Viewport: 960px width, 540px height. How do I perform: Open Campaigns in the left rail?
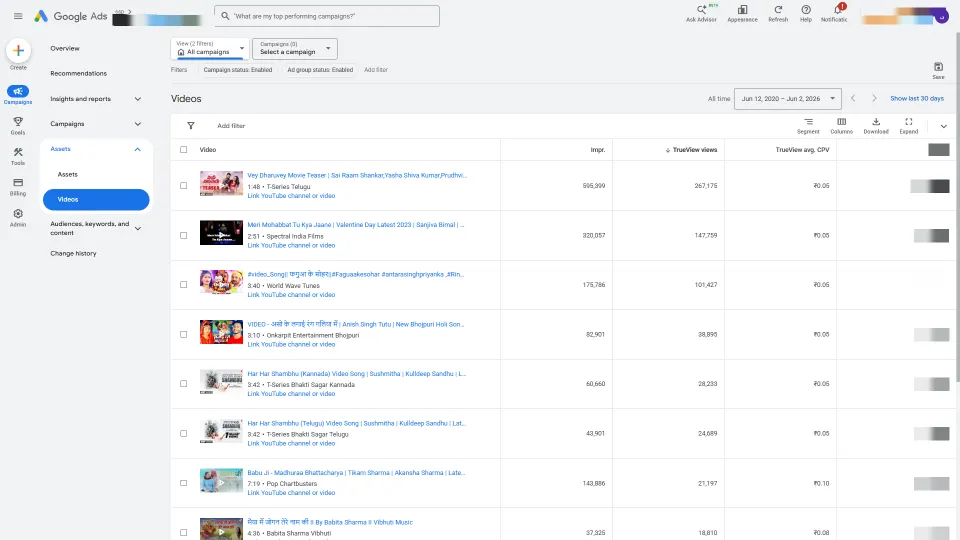coord(18,94)
